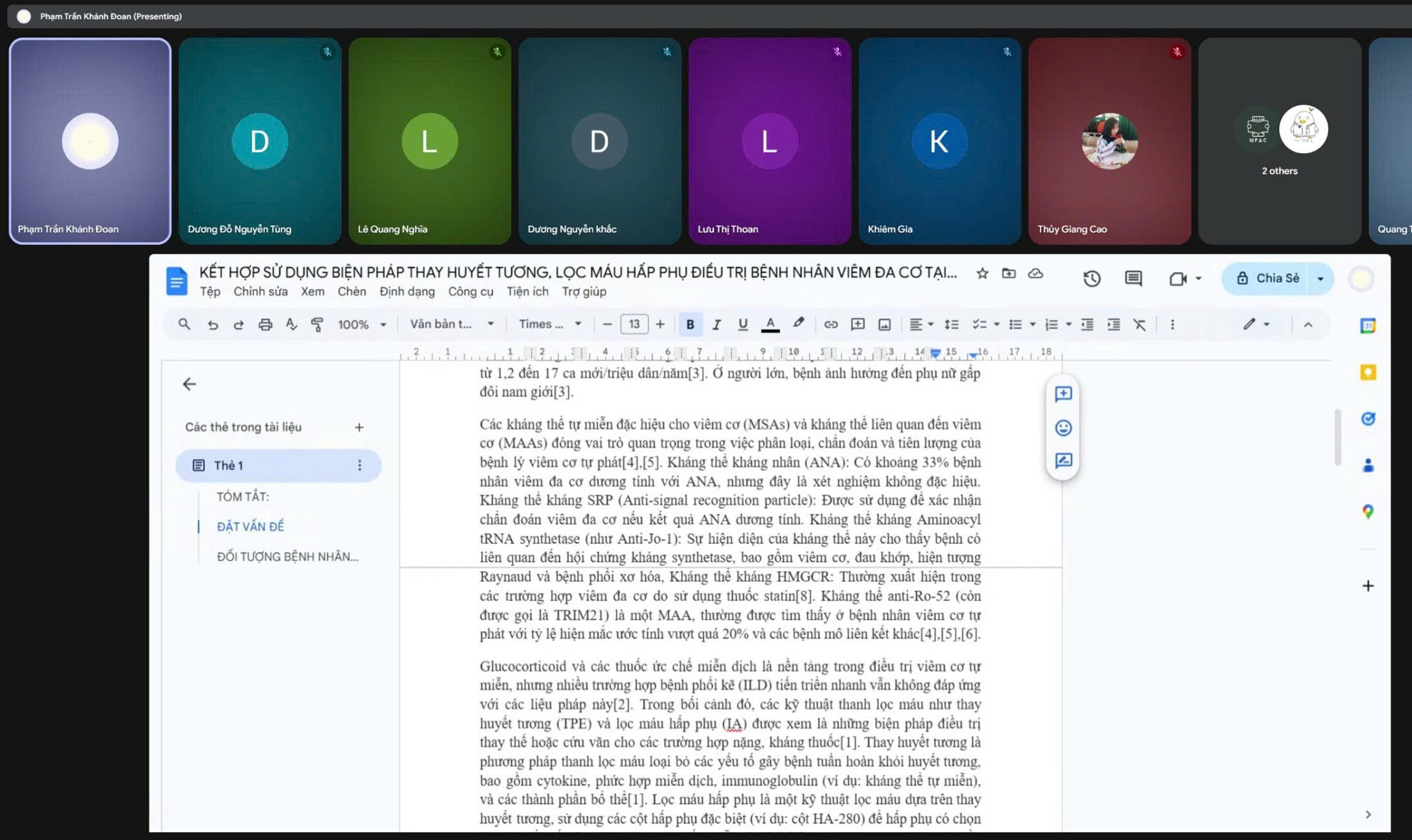The image size is (1412, 840).
Task: Open the Times font dropdown
Action: pyautogui.click(x=550, y=324)
